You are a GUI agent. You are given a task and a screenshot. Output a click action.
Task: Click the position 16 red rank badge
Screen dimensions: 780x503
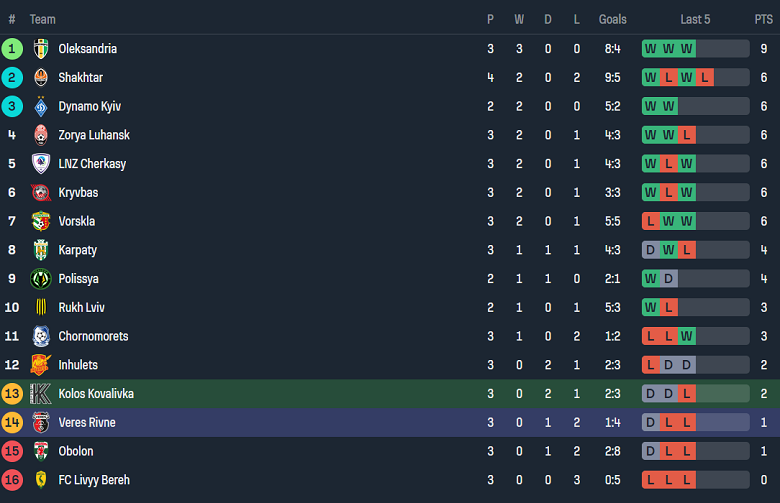tap(12, 480)
